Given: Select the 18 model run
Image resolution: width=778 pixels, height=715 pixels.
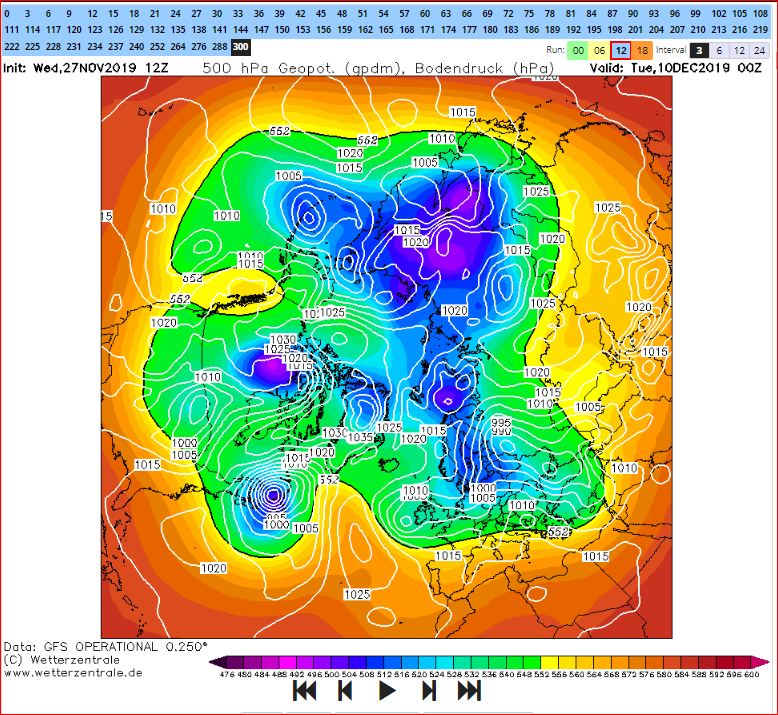Looking at the screenshot, I should (x=642, y=50).
